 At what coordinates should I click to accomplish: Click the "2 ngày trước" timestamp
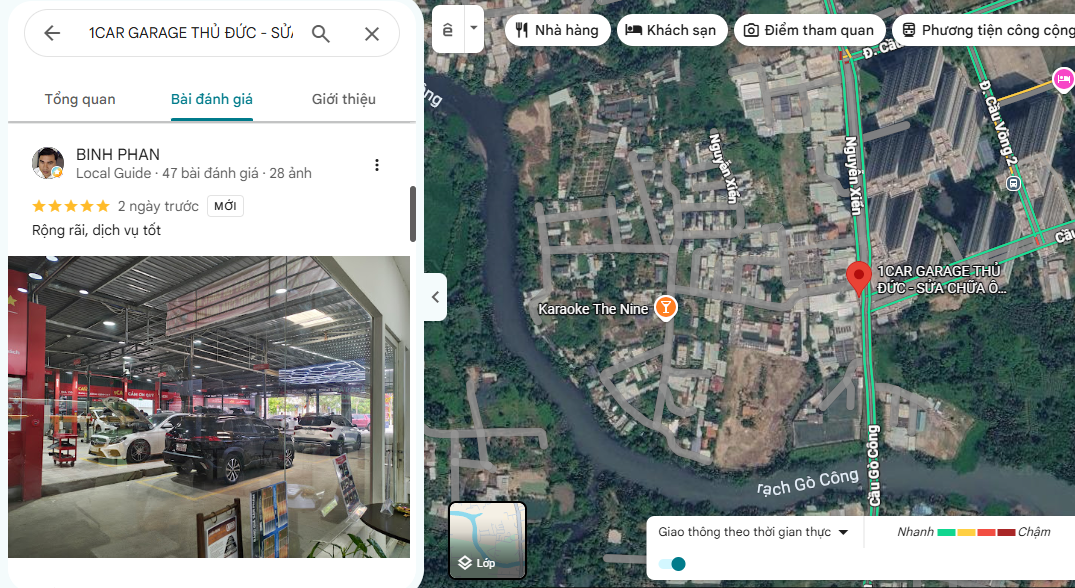pos(158,206)
